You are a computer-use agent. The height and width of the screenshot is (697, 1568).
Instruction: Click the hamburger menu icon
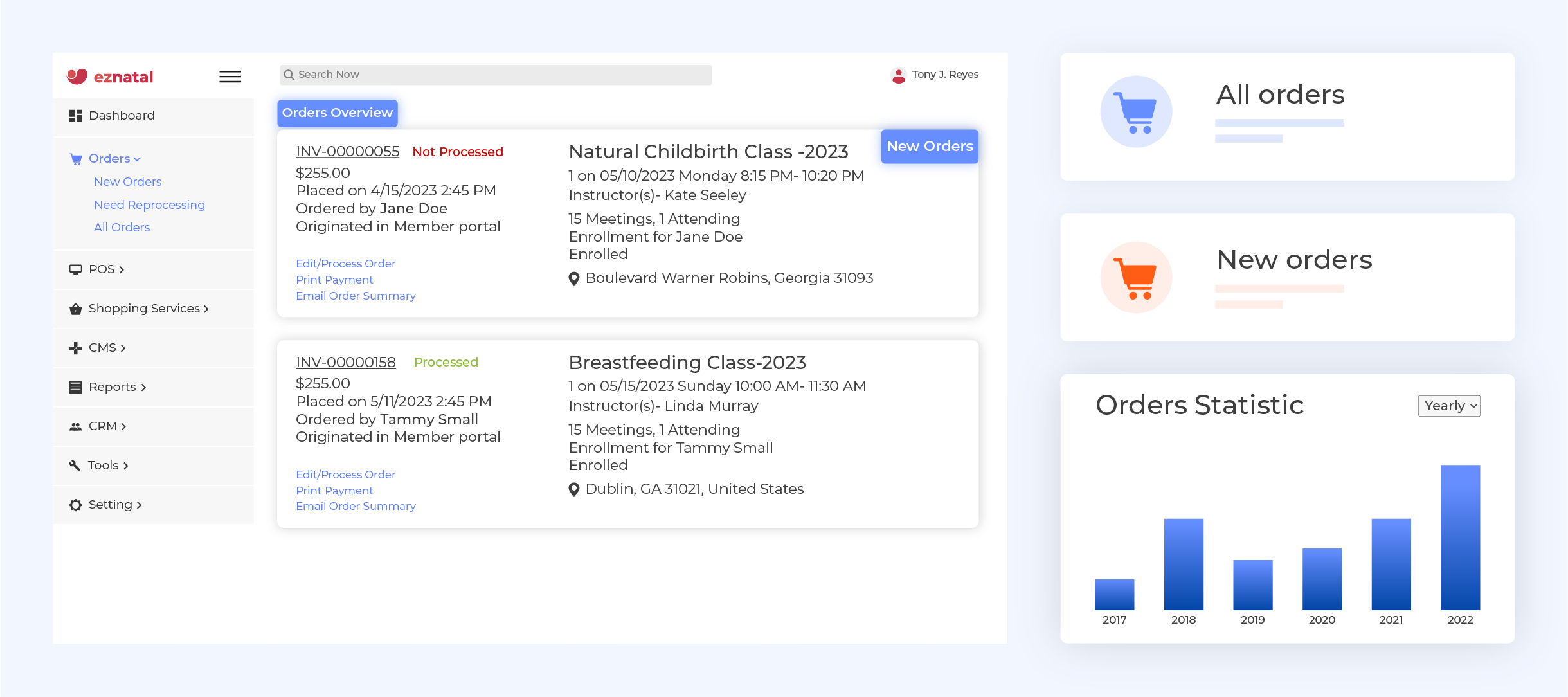tap(230, 77)
